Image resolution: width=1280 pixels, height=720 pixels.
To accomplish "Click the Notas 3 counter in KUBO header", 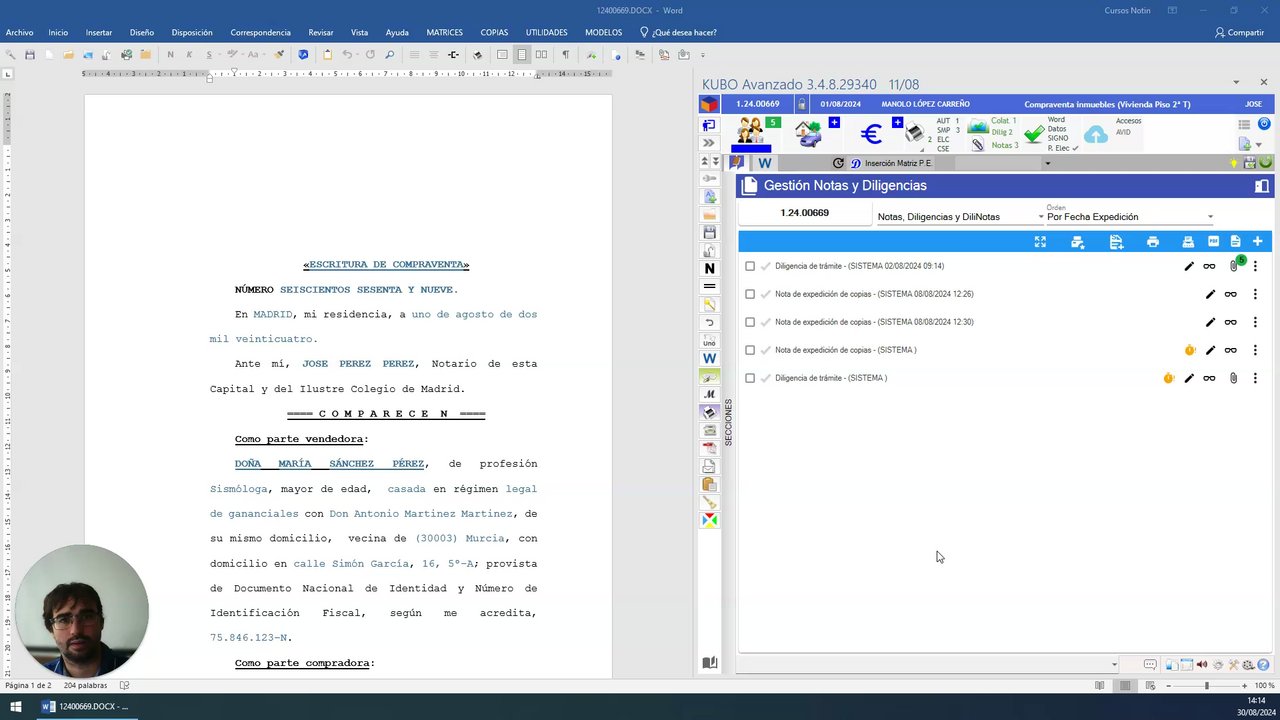I will [x=1004, y=145].
